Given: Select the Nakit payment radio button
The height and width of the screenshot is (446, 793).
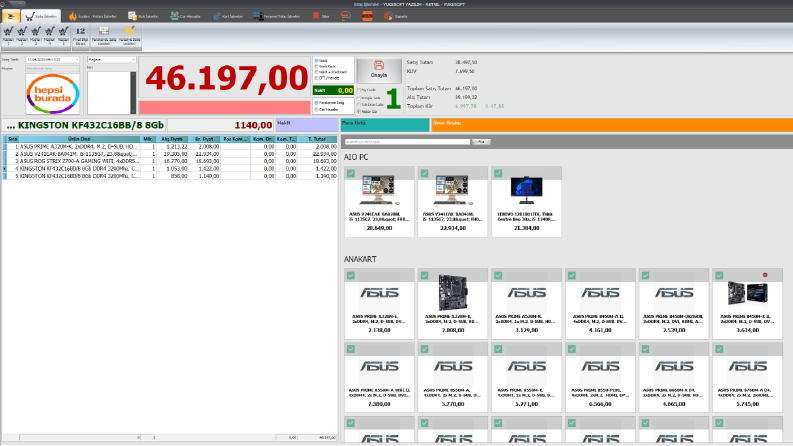Looking at the screenshot, I should click(x=317, y=61).
